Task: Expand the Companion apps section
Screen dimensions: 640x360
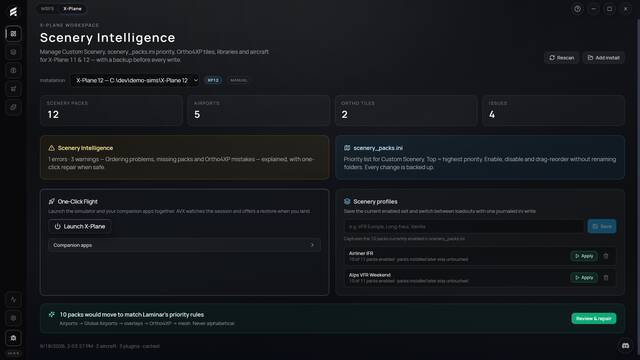Action: click(184, 245)
